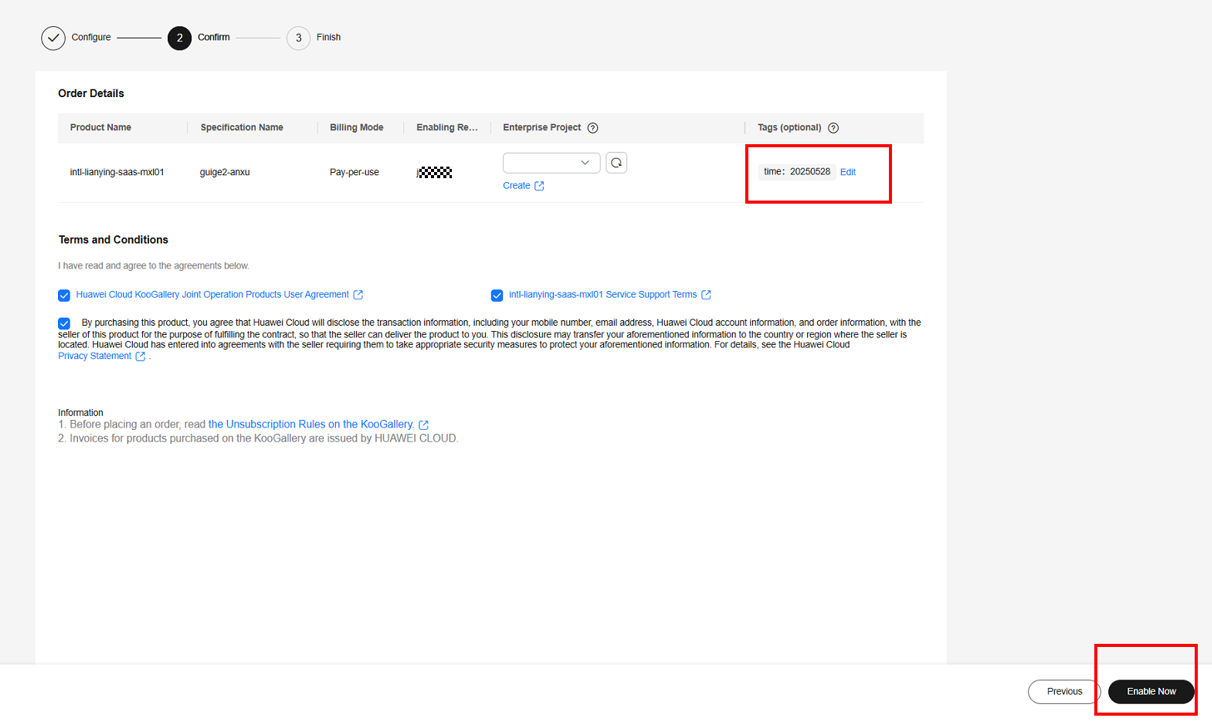Click the Finish step label
The height and width of the screenshot is (723, 1212).
[x=329, y=37]
